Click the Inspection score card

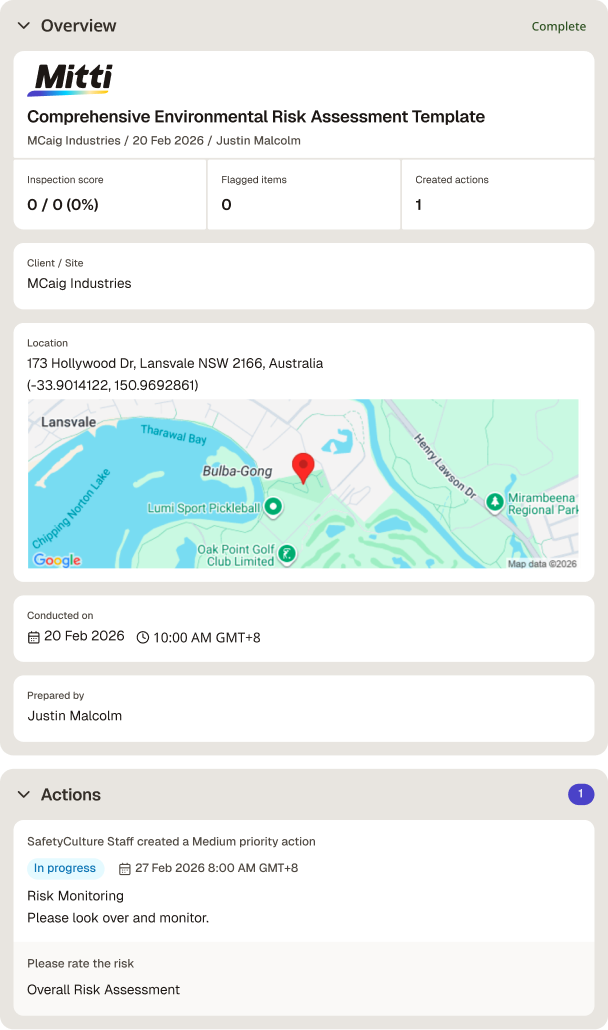110,194
